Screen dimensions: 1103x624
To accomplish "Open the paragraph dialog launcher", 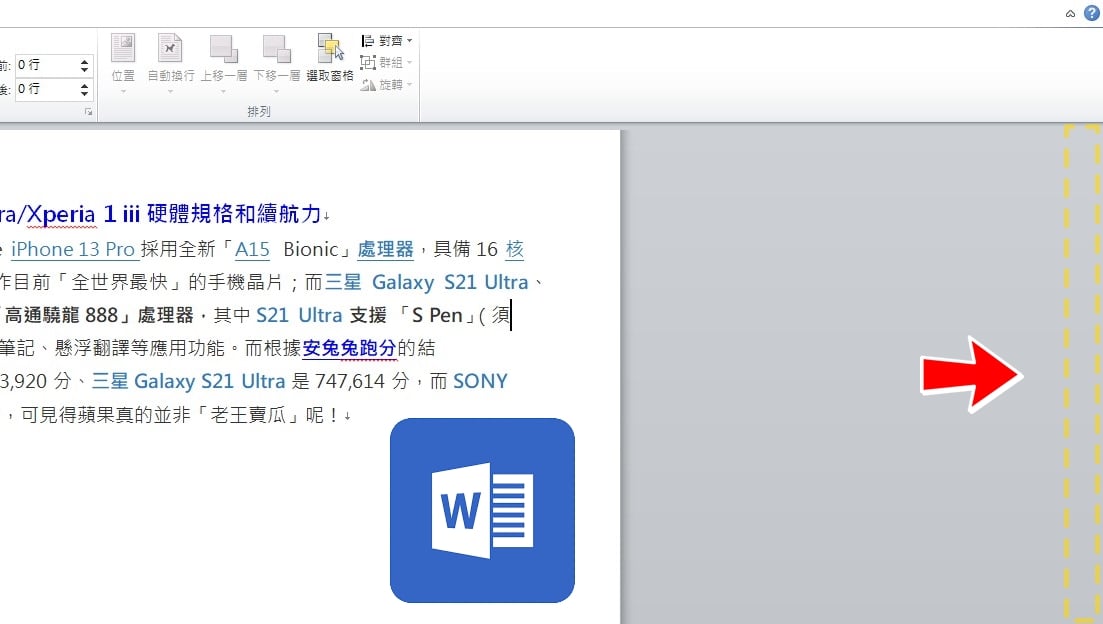I will pyautogui.click(x=89, y=112).
